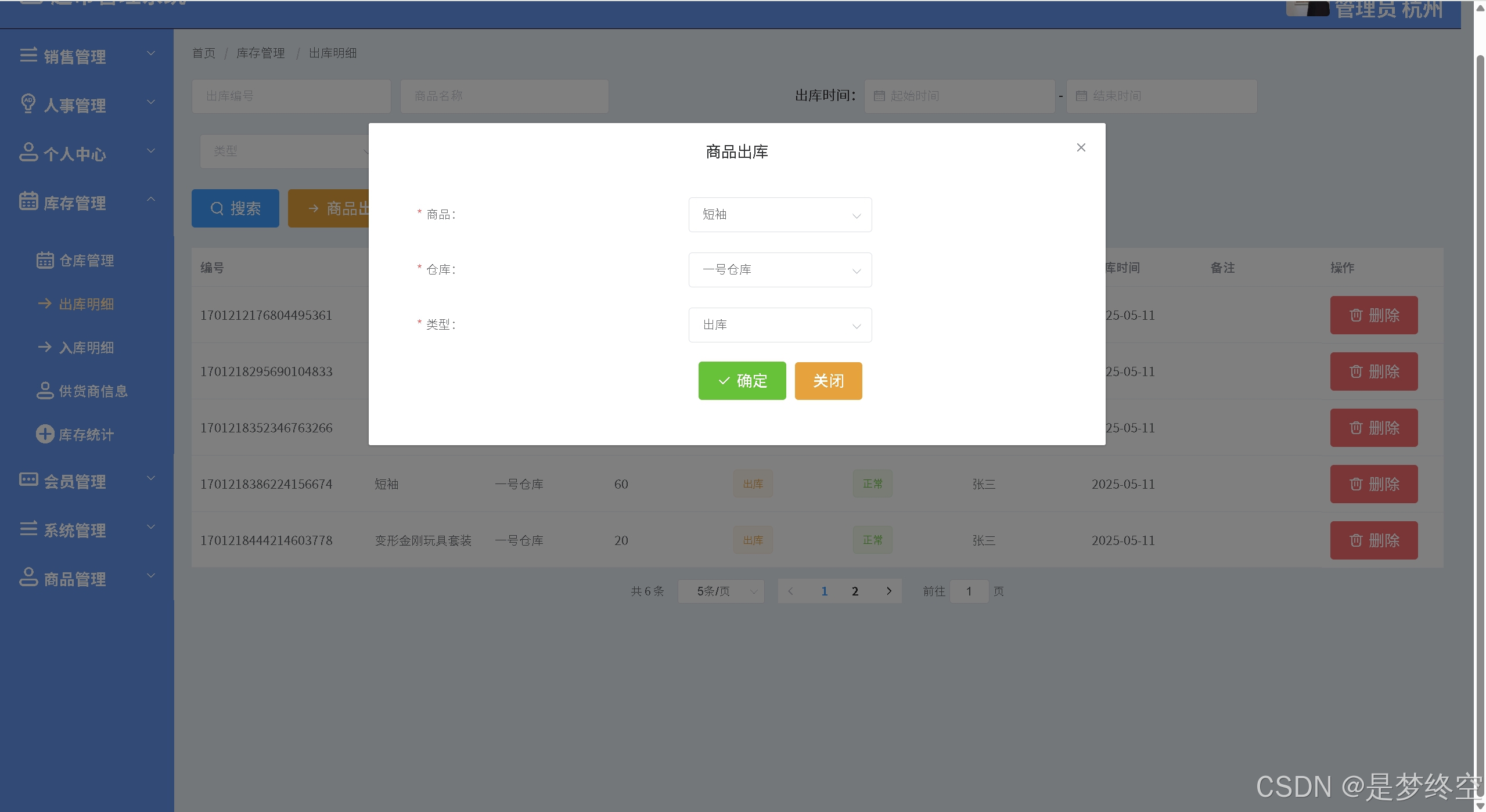Open the 类型 dropdown showing 出库
Viewport: 1486px width, 812px height.
coord(780,325)
